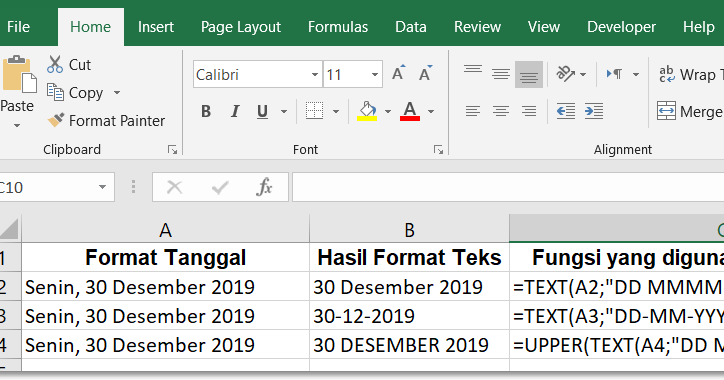Open the font size 11 dropdown
Image resolution: width=724 pixels, height=380 pixels.
pyautogui.click(x=375, y=74)
